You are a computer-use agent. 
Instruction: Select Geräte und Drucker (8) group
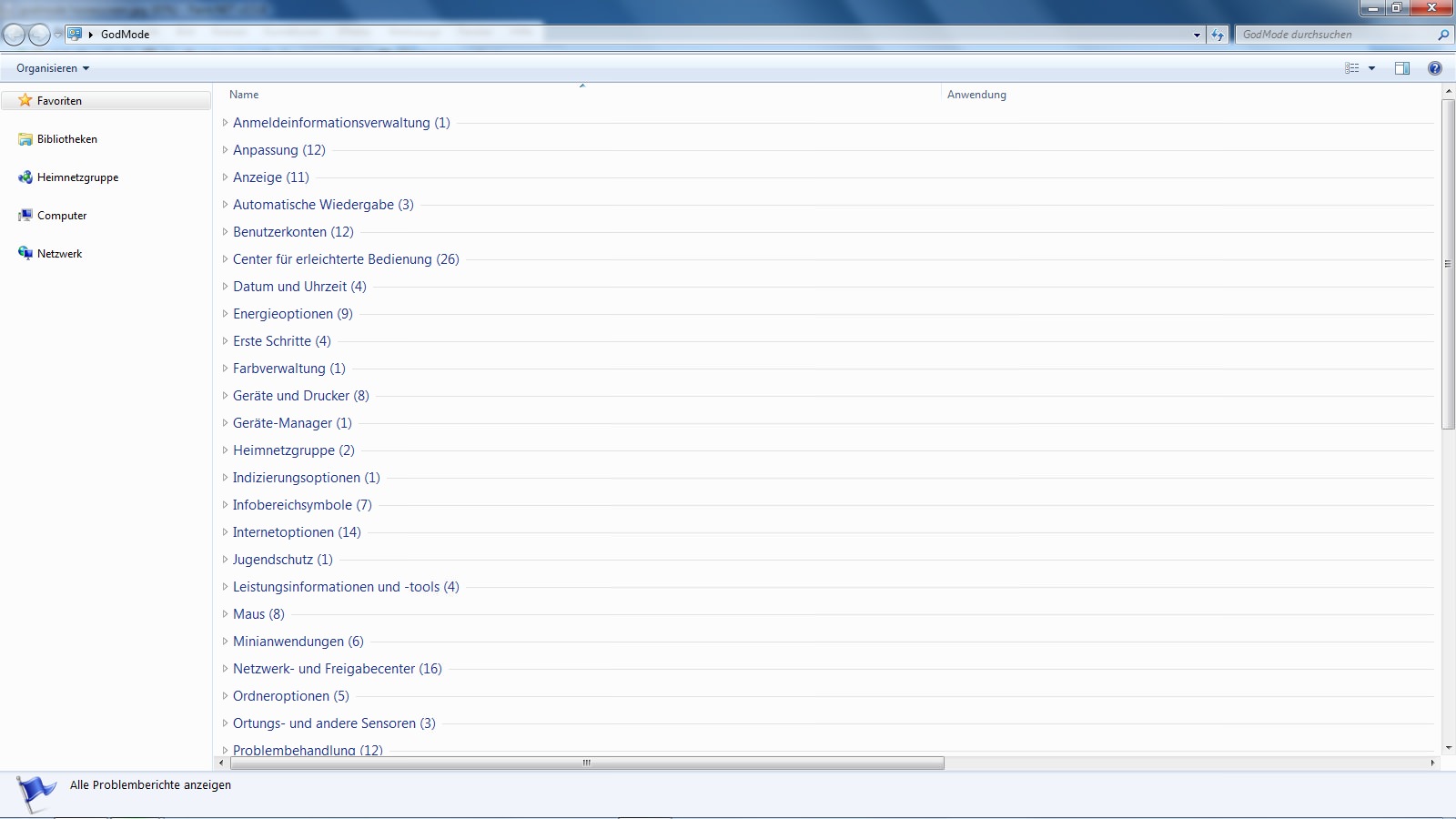[x=301, y=396]
